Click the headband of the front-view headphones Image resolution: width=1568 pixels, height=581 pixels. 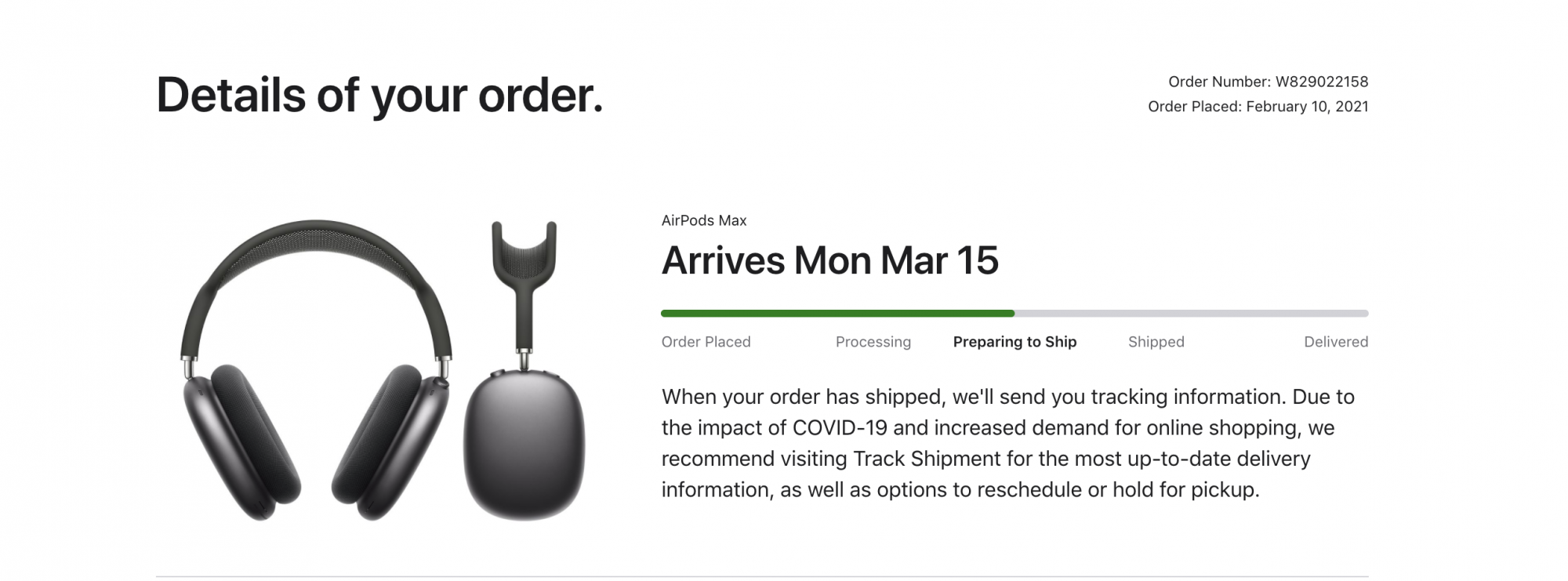pyautogui.click(x=316, y=239)
